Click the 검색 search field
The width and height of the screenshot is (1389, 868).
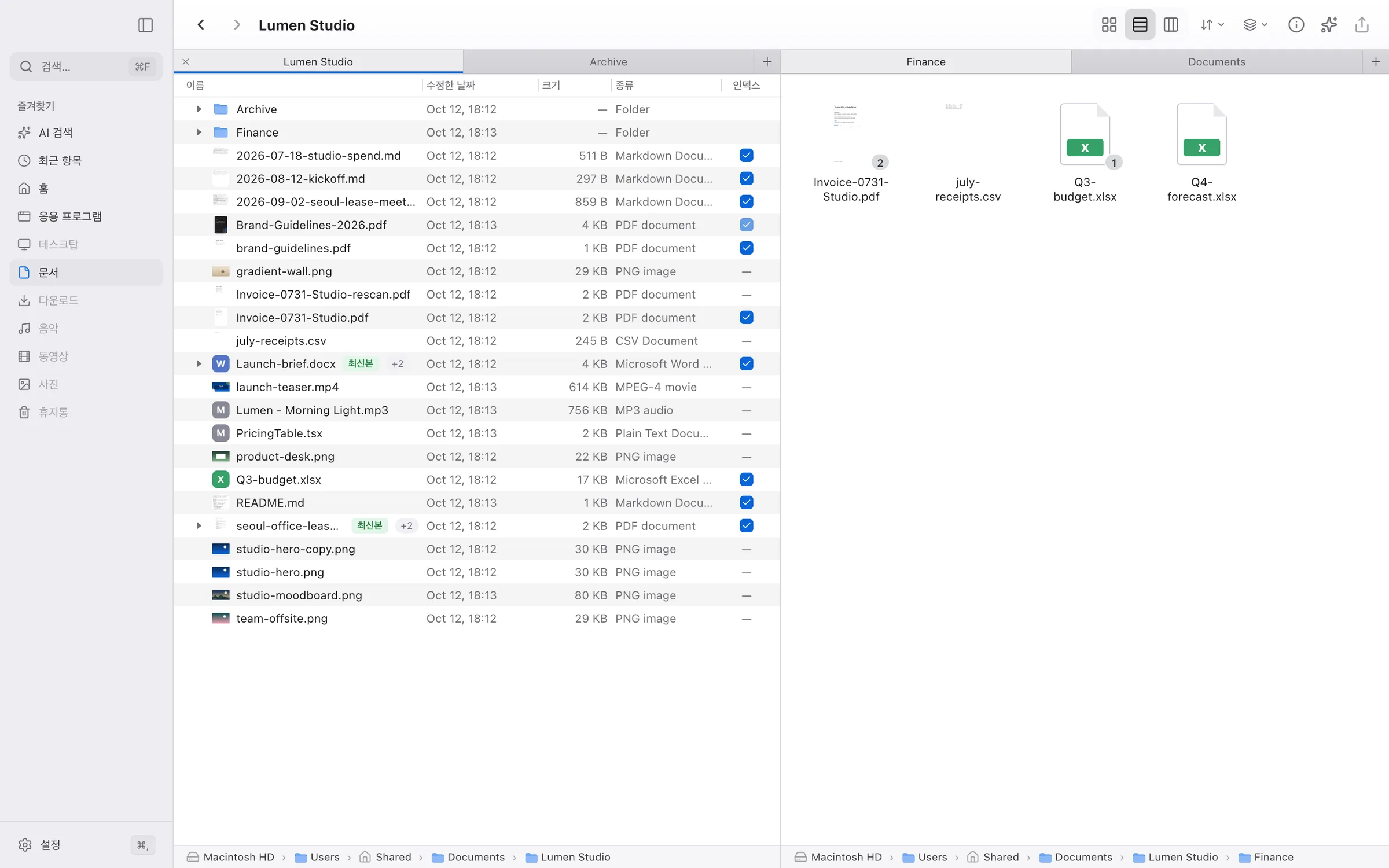coord(86,67)
